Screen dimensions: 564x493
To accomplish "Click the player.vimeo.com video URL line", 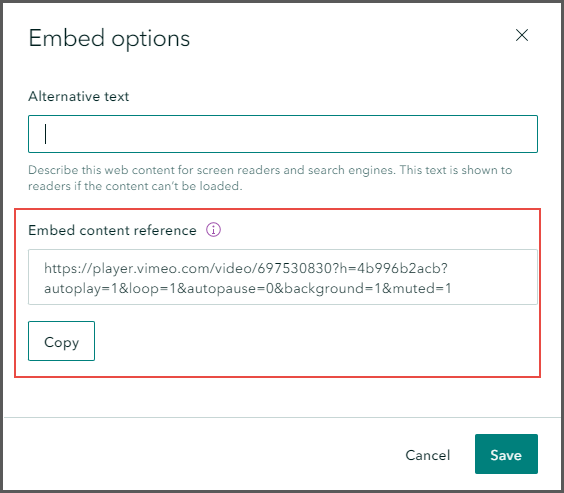I will pos(246,268).
